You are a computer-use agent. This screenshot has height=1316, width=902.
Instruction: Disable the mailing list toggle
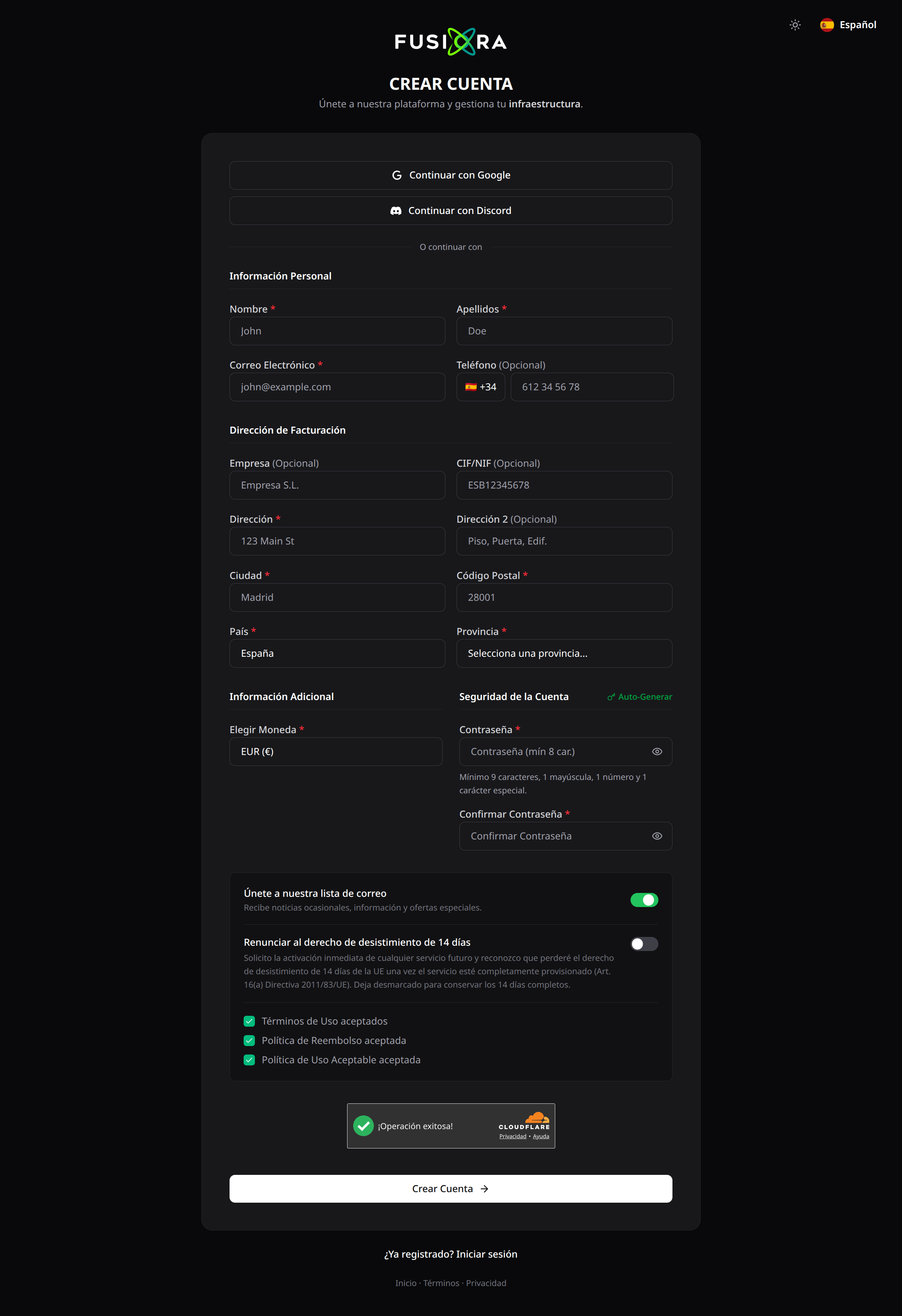644,900
